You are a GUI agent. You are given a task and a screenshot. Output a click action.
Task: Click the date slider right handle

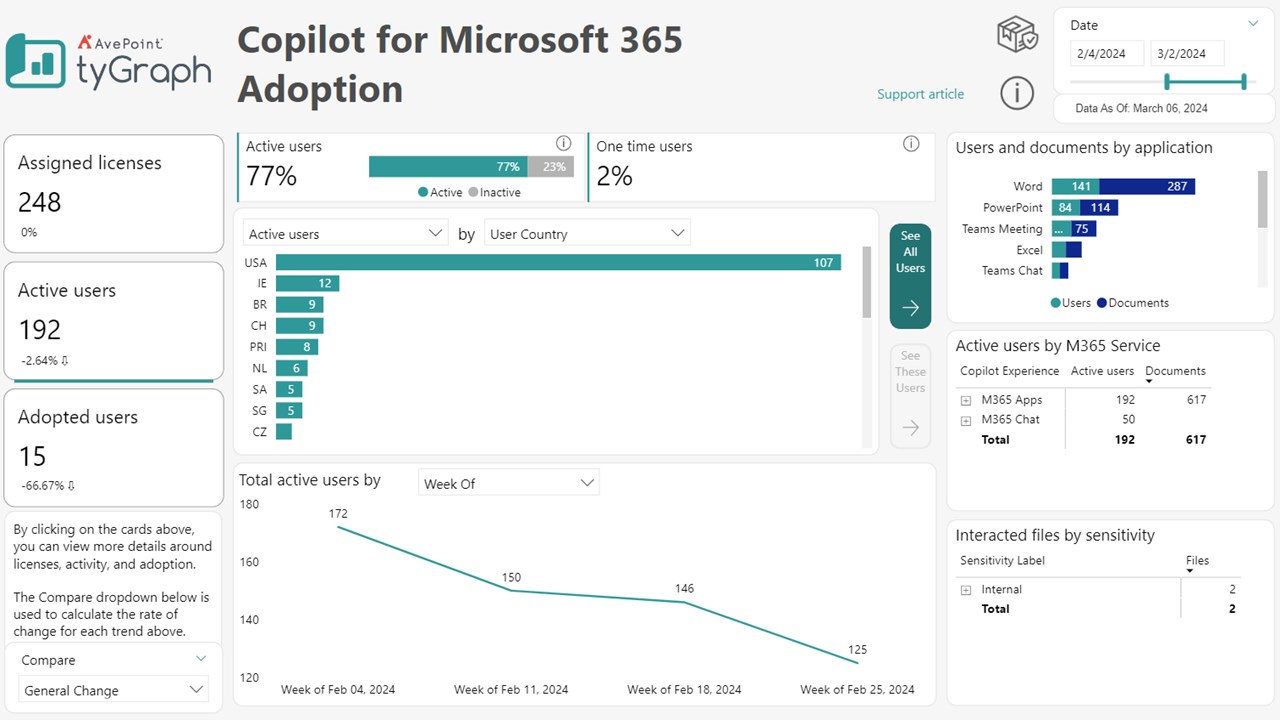coord(1244,82)
